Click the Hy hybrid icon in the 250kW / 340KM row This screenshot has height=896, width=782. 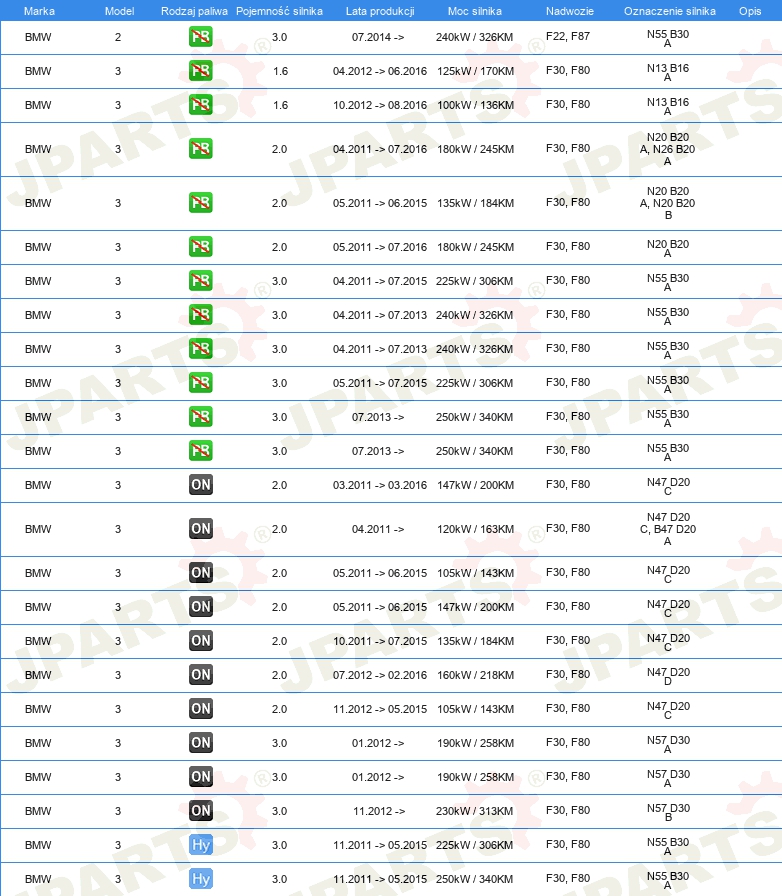point(201,878)
